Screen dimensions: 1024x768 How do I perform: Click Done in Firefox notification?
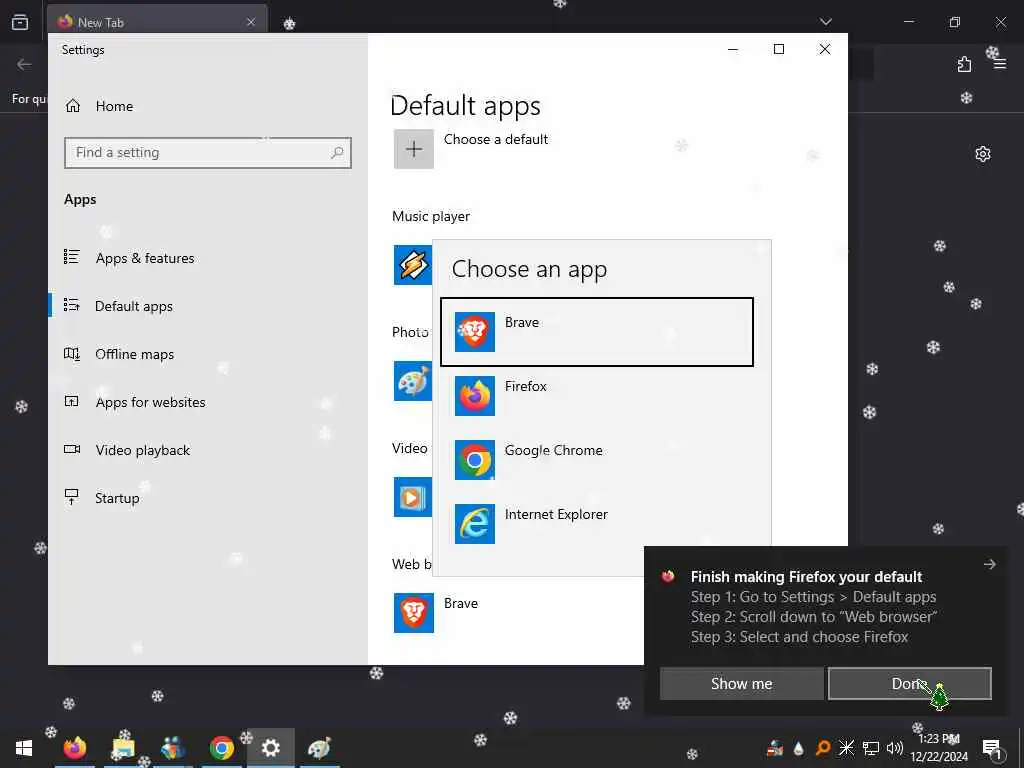click(910, 683)
